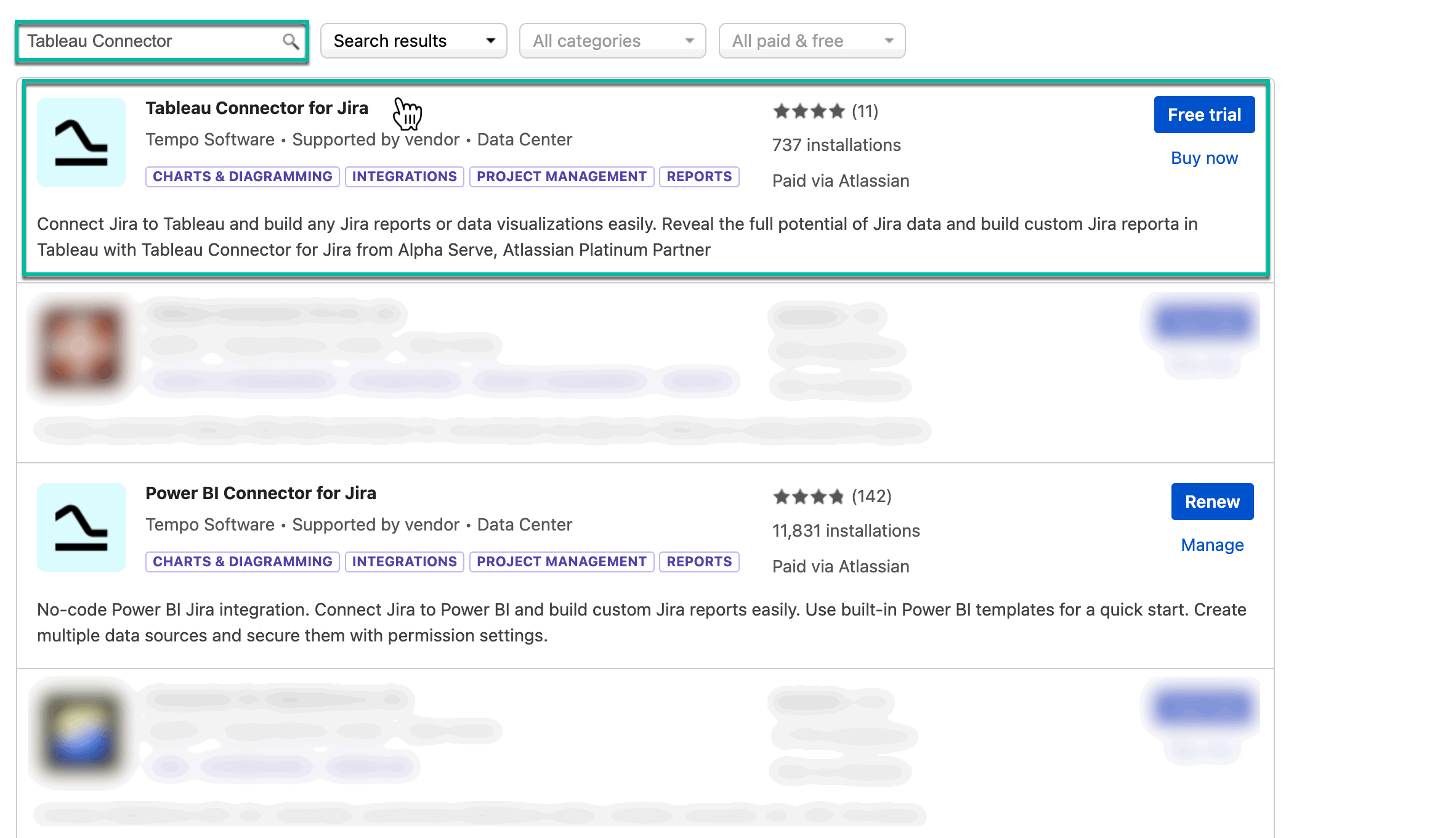Click Renew for Power BI Connector
This screenshot has width=1456, height=838.
click(1211, 502)
